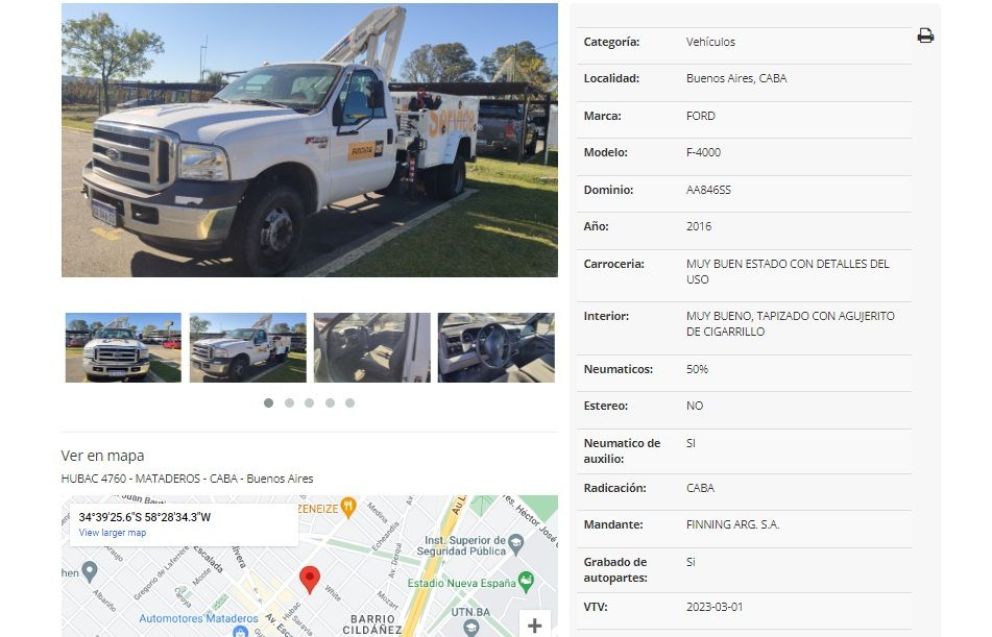Select the fourth carousel pagination dot
The height and width of the screenshot is (637, 992).
[330, 403]
